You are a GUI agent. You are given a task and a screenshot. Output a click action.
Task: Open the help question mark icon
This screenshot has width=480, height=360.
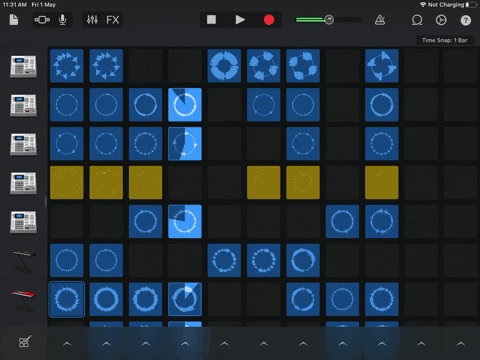(466, 20)
